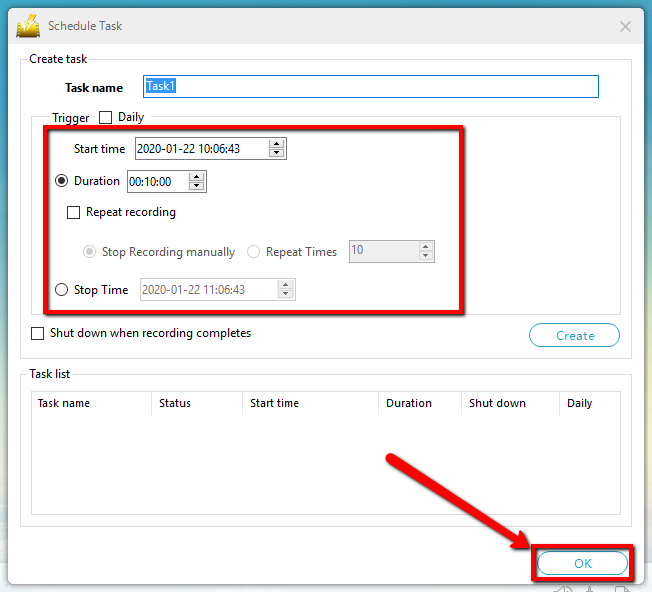Sort by Task name column header

click(64, 403)
